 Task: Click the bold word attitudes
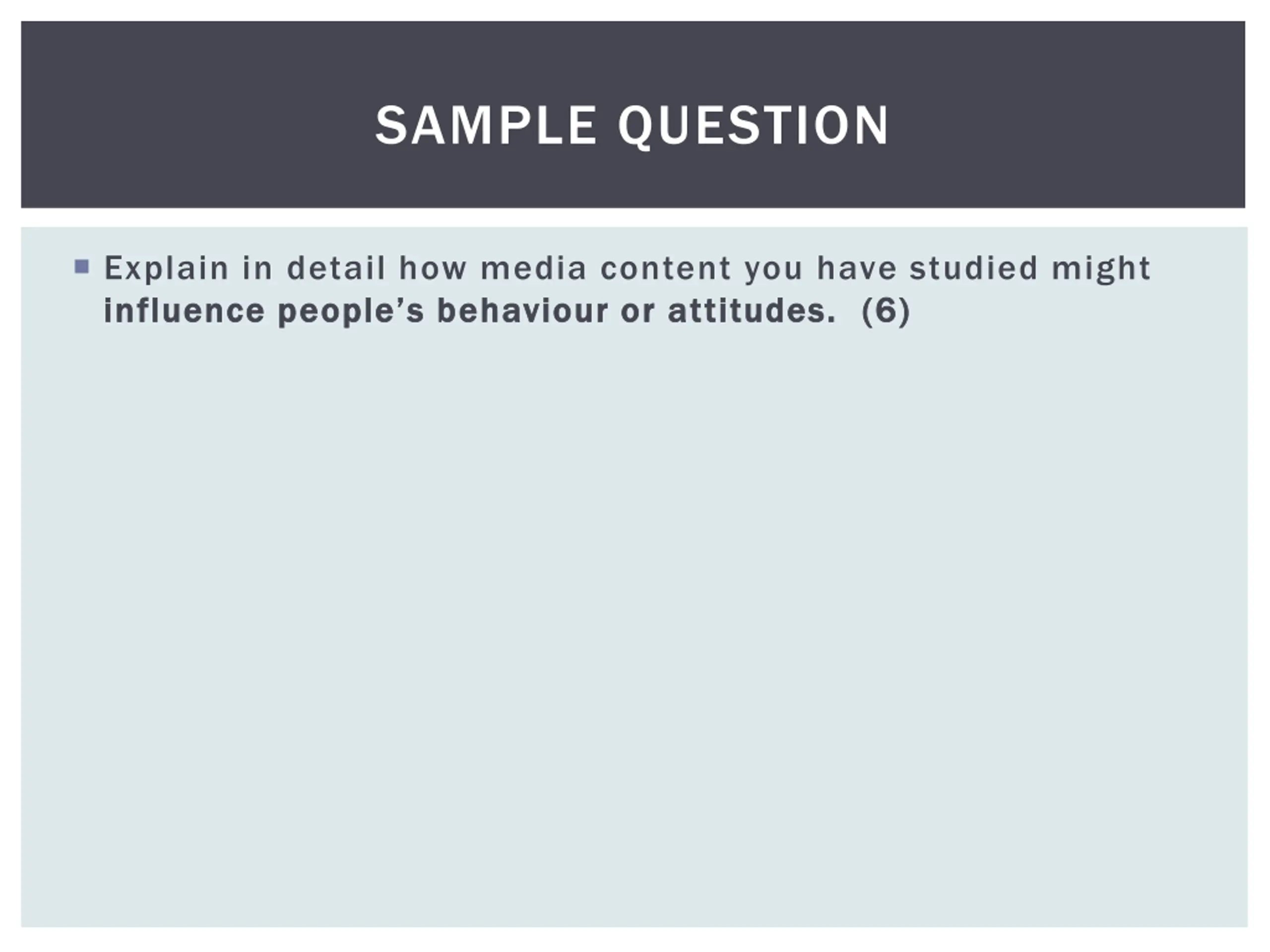[751, 310]
